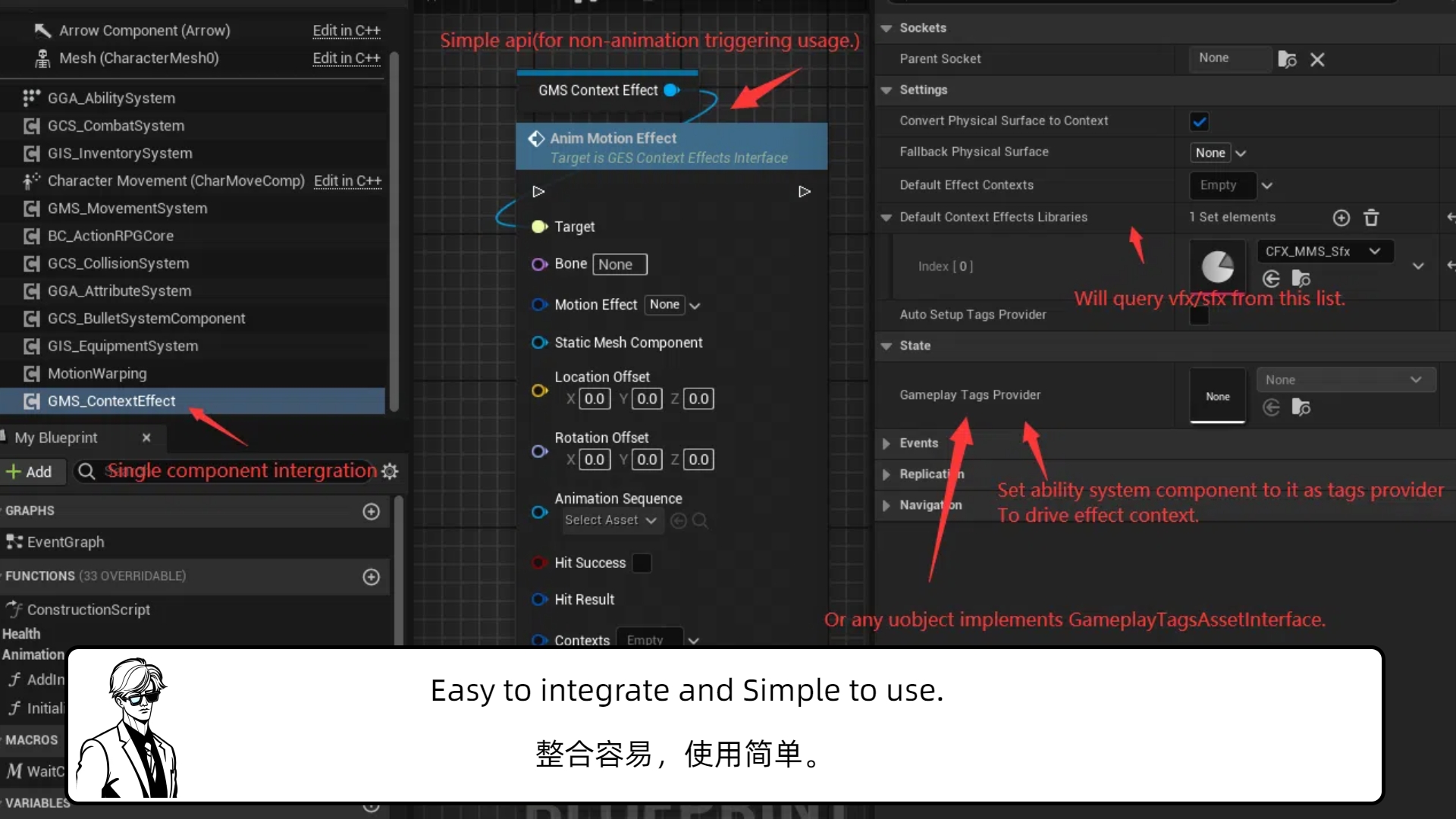
Task: Add a new graph with the GRAPHS plus icon
Action: pos(371,512)
